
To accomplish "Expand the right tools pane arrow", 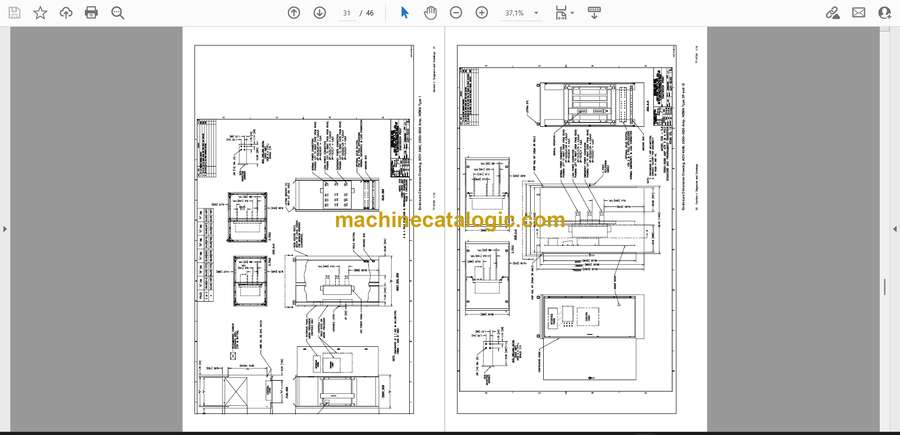I will (895, 229).
